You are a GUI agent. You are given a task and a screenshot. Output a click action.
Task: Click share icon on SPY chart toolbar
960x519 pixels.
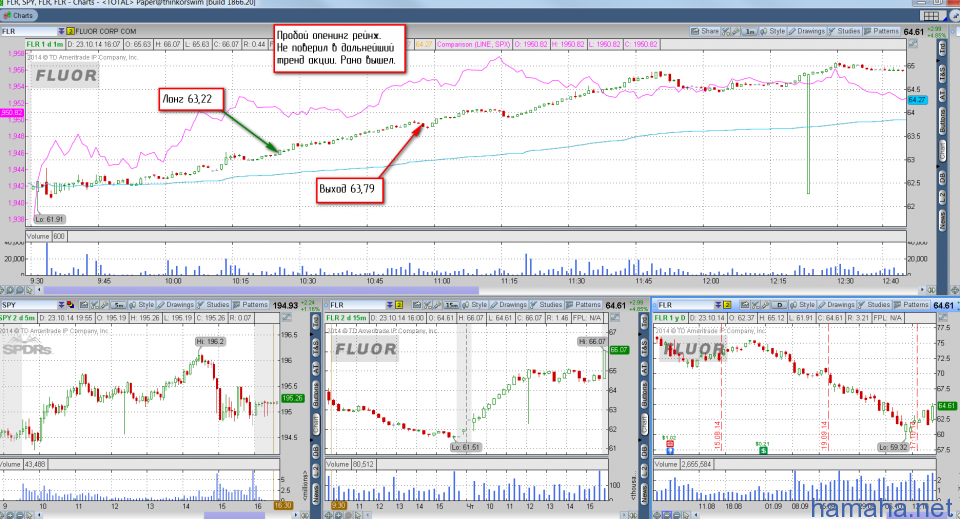(85, 305)
